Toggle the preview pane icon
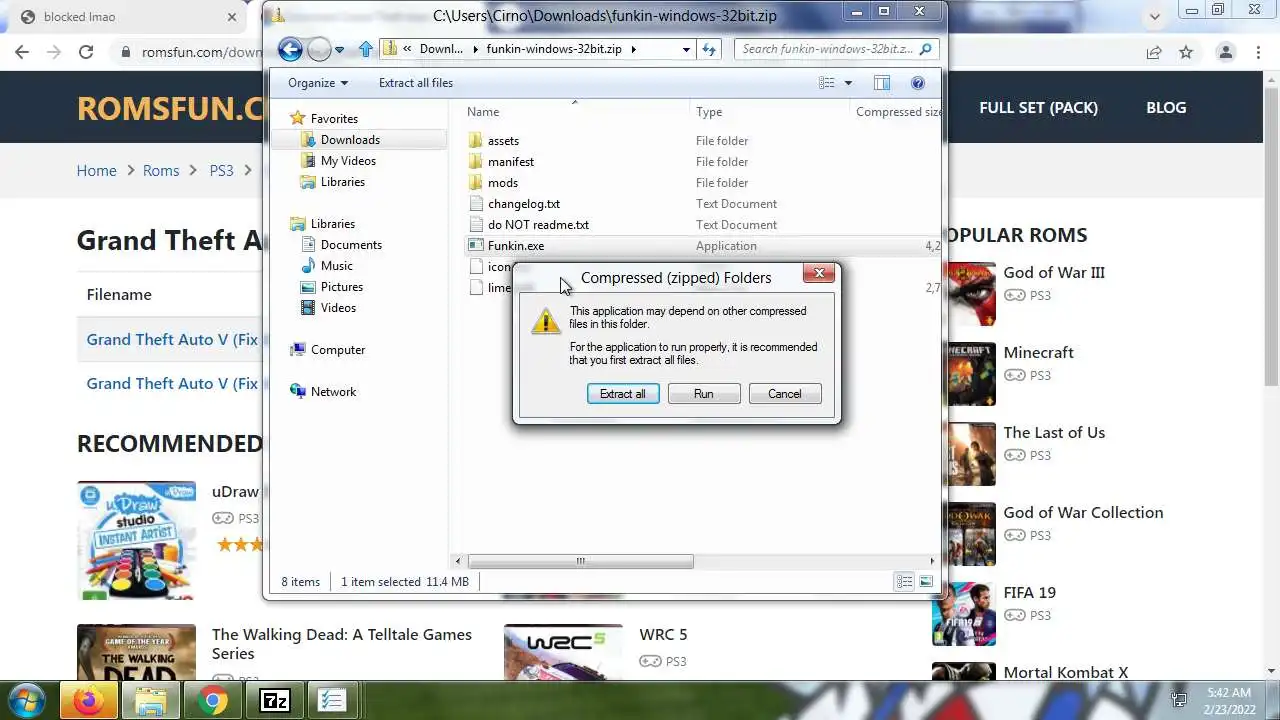This screenshot has height=720, width=1280. click(882, 83)
